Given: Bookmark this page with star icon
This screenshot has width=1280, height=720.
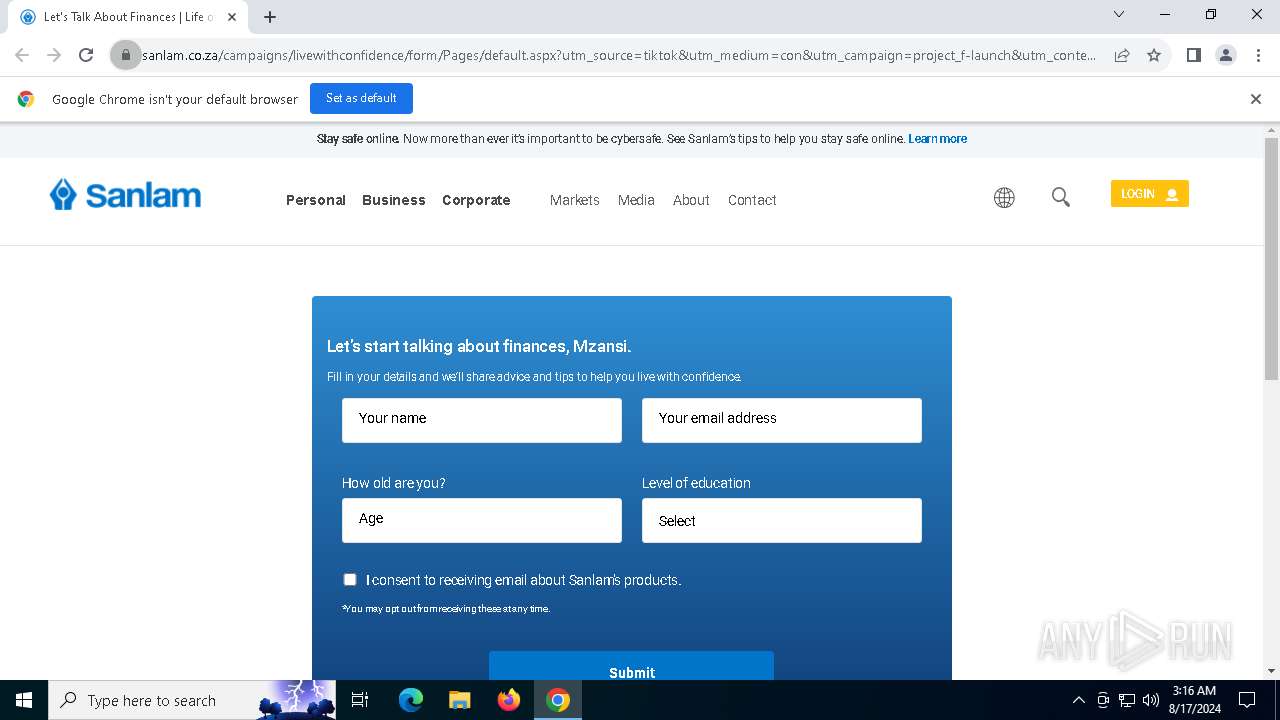Looking at the screenshot, I should [x=1154, y=55].
